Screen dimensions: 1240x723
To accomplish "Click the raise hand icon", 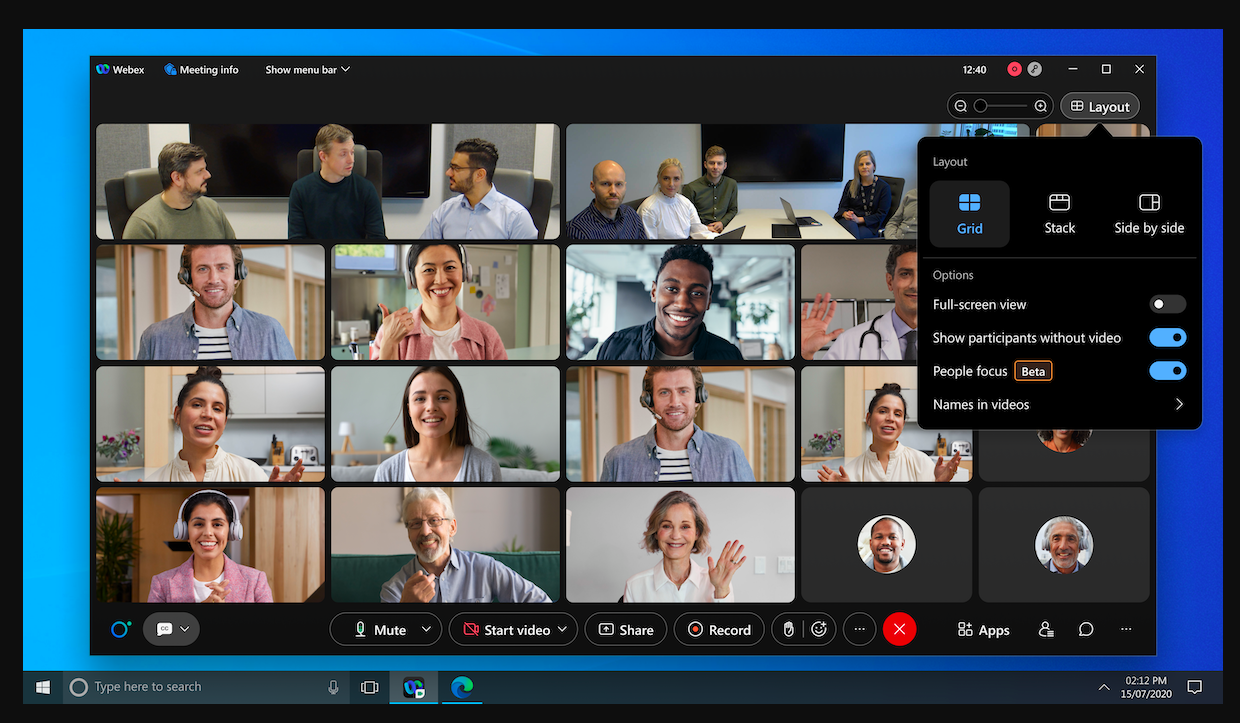I will tap(788, 630).
